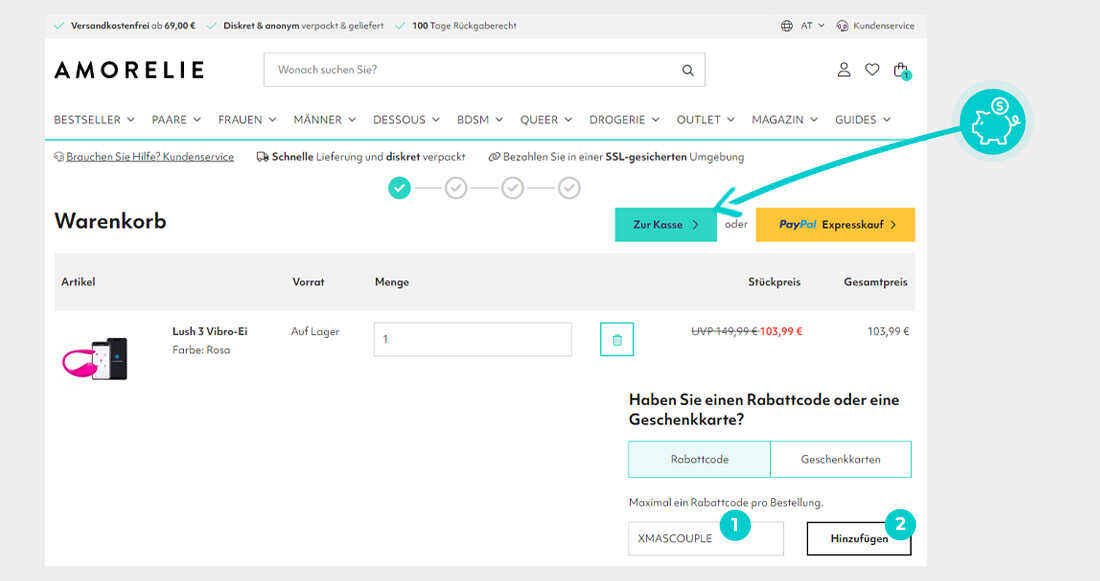
Task: Click the Stückpreis column header
Action: click(774, 282)
